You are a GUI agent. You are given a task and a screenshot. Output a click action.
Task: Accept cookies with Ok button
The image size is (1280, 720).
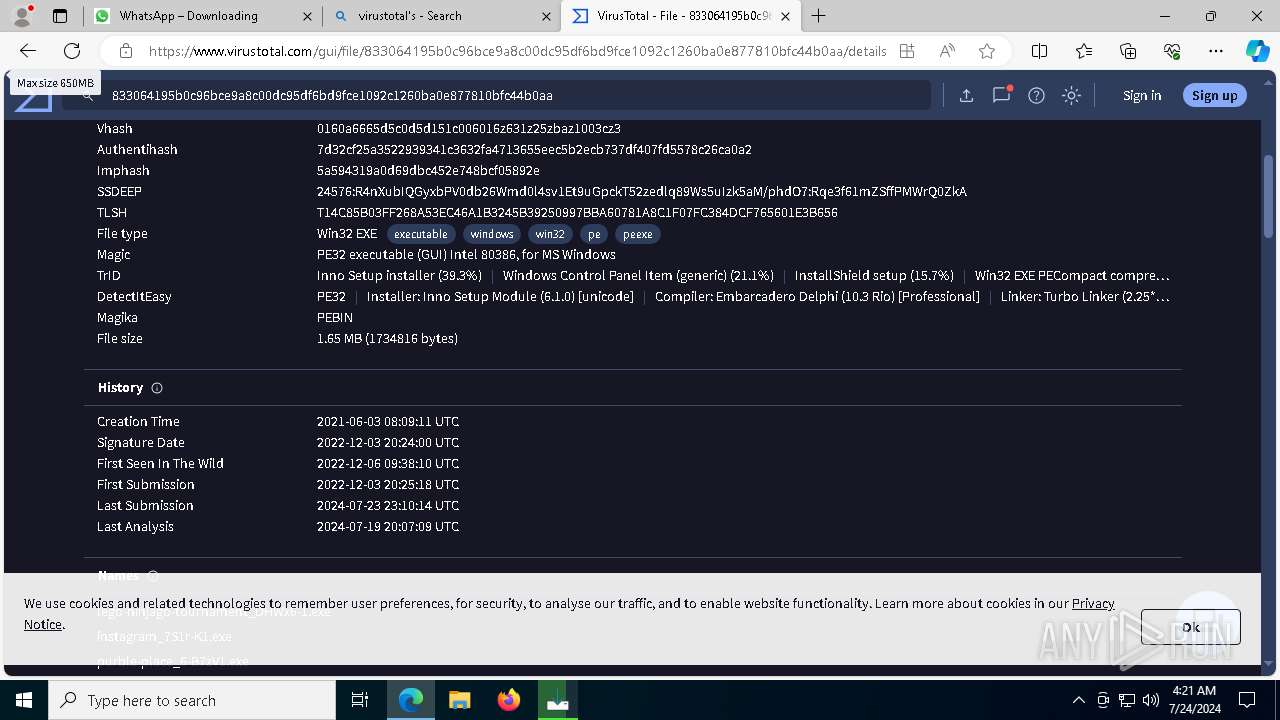pyautogui.click(x=1190, y=627)
